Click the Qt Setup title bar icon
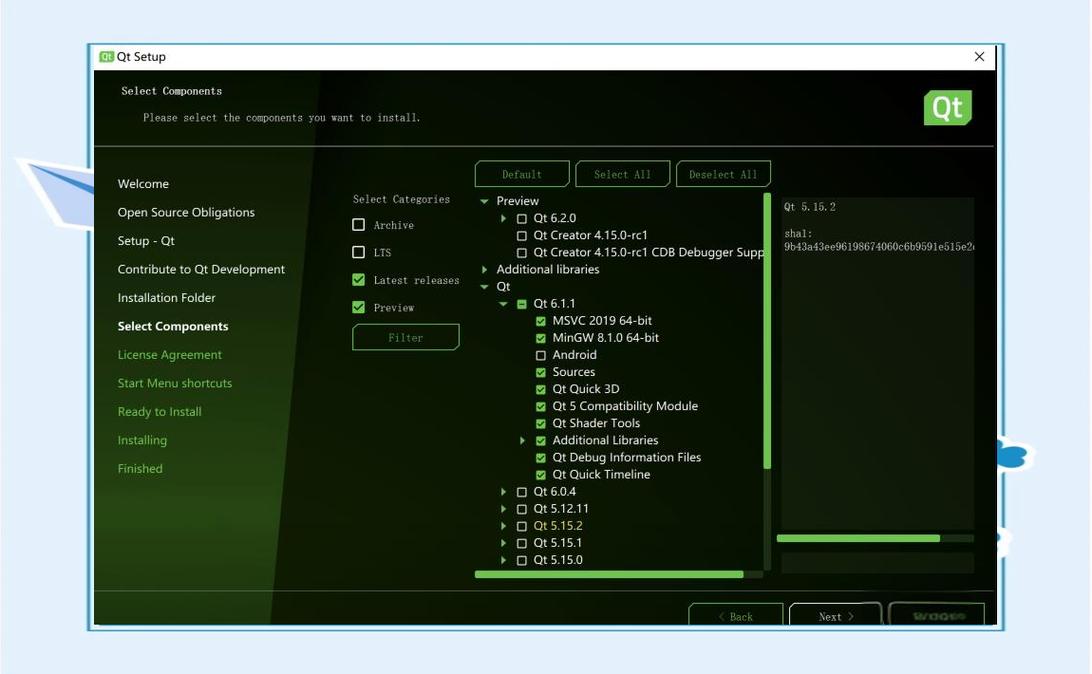1092x674 pixels. [107, 56]
